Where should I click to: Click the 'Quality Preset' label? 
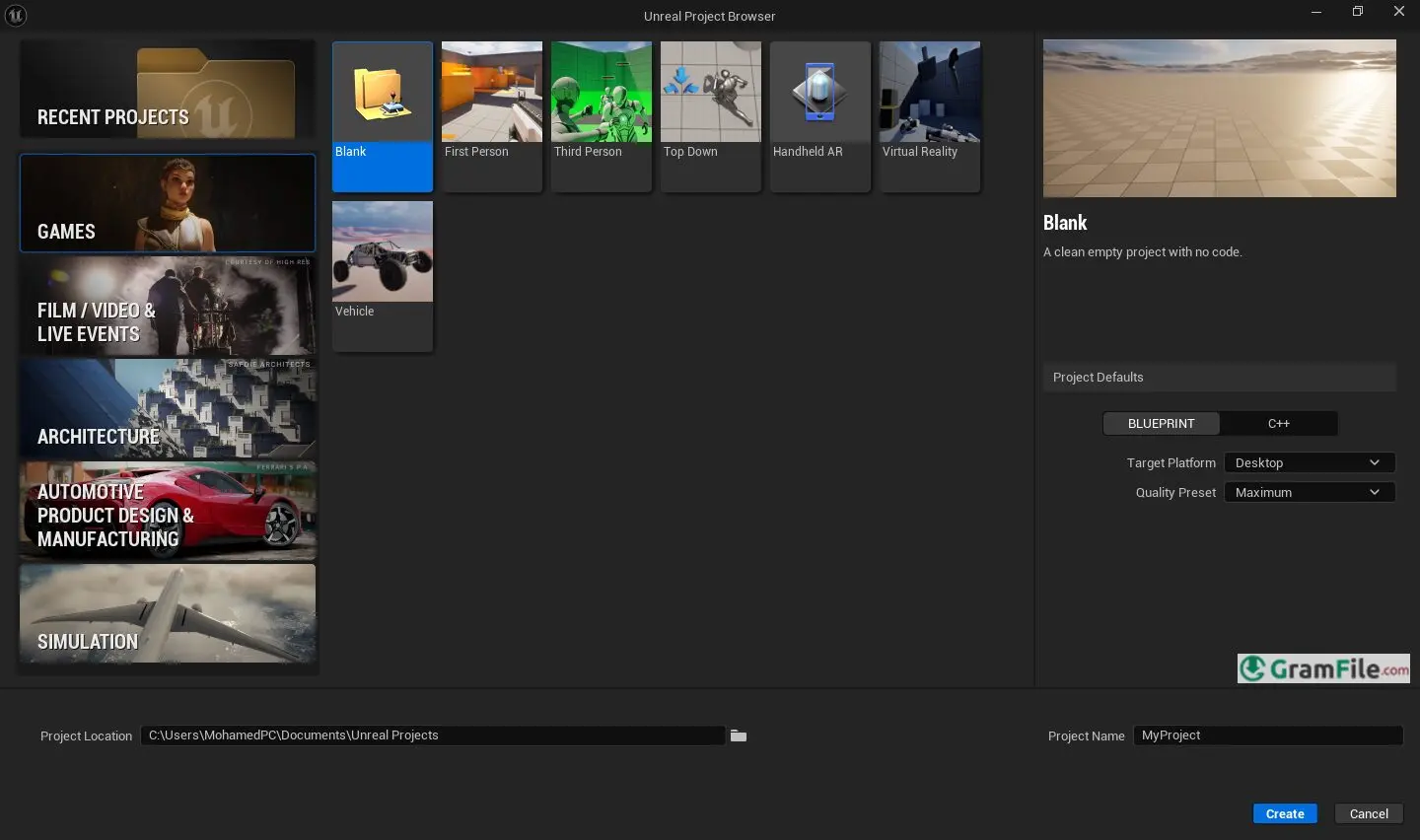pos(1175,492)
